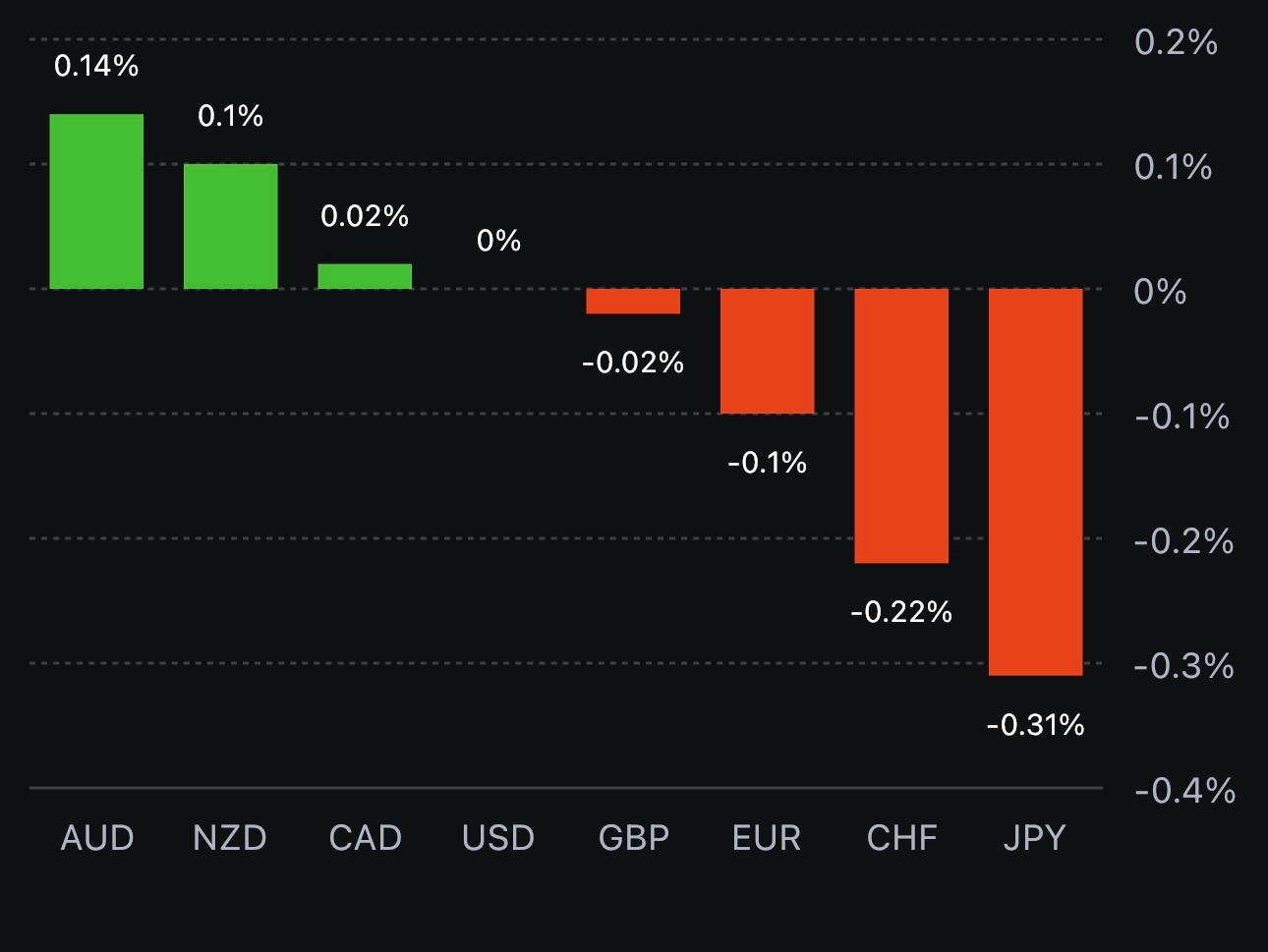Click the green AUD bar
The image size is (1268, 952).
(96, 201)
